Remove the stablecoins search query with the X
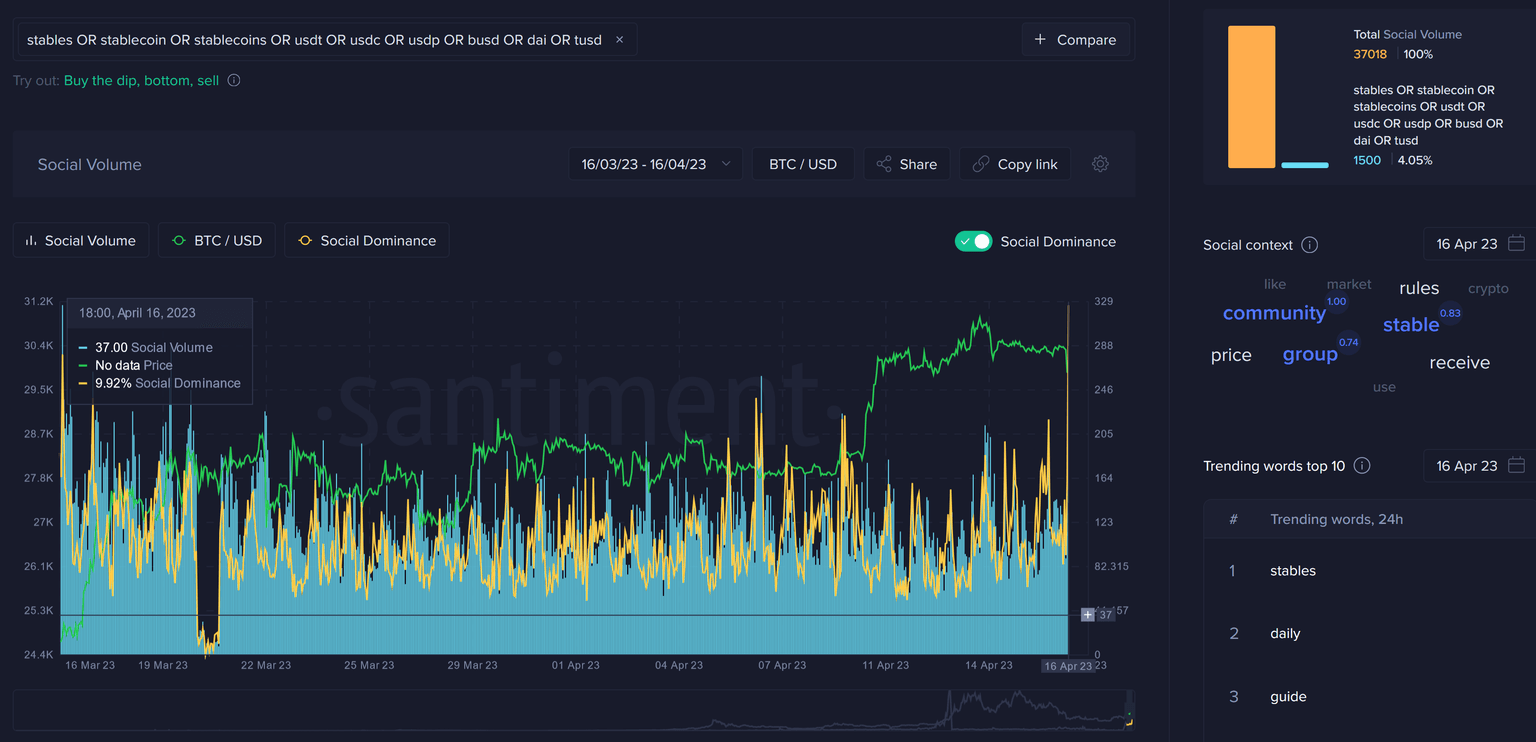Viewport: 1536px width, 742px height. pos(619,39)
